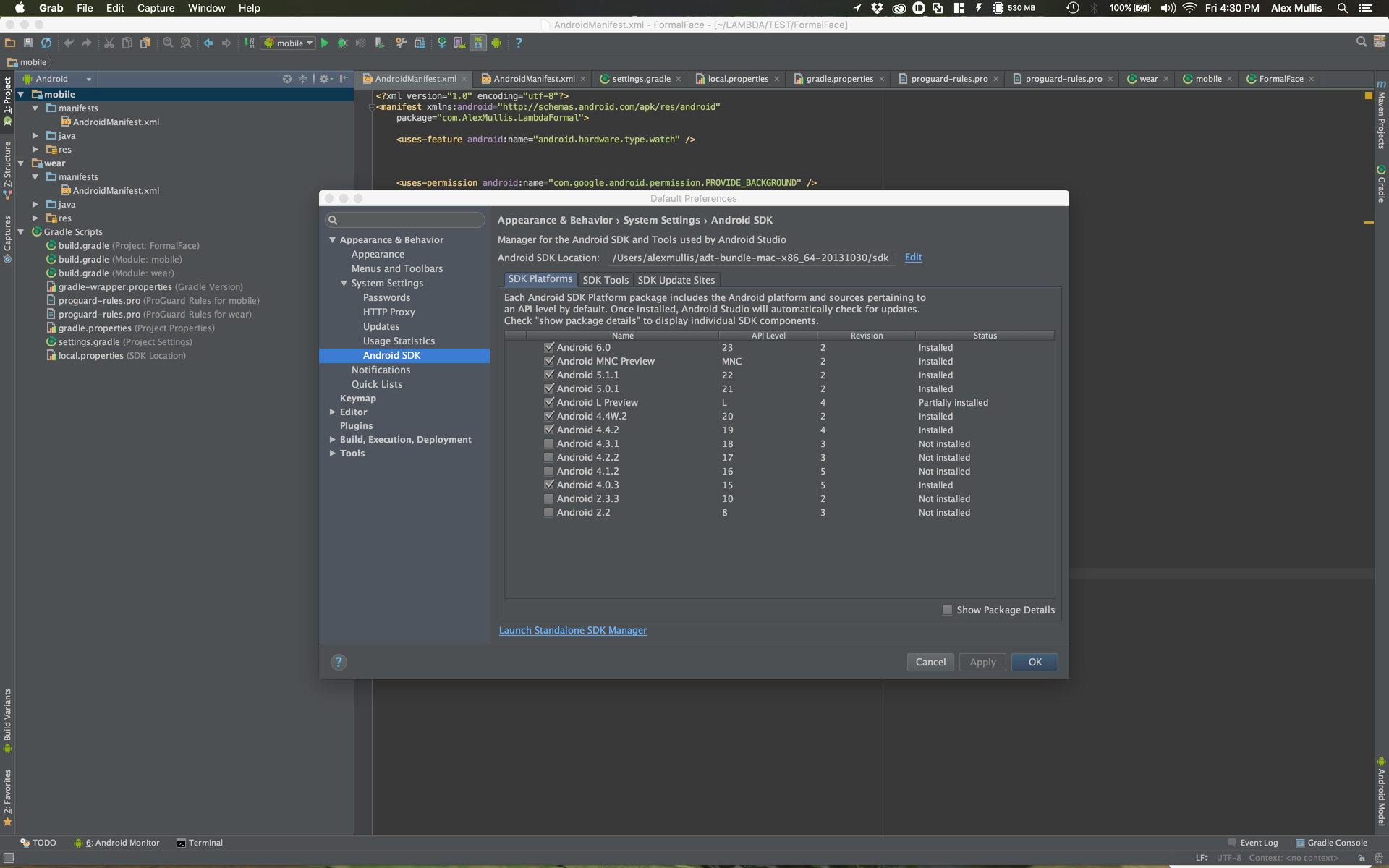1389x868 pixels.
Task: Collapse the System Settings tree node
Action: [344, 284]
